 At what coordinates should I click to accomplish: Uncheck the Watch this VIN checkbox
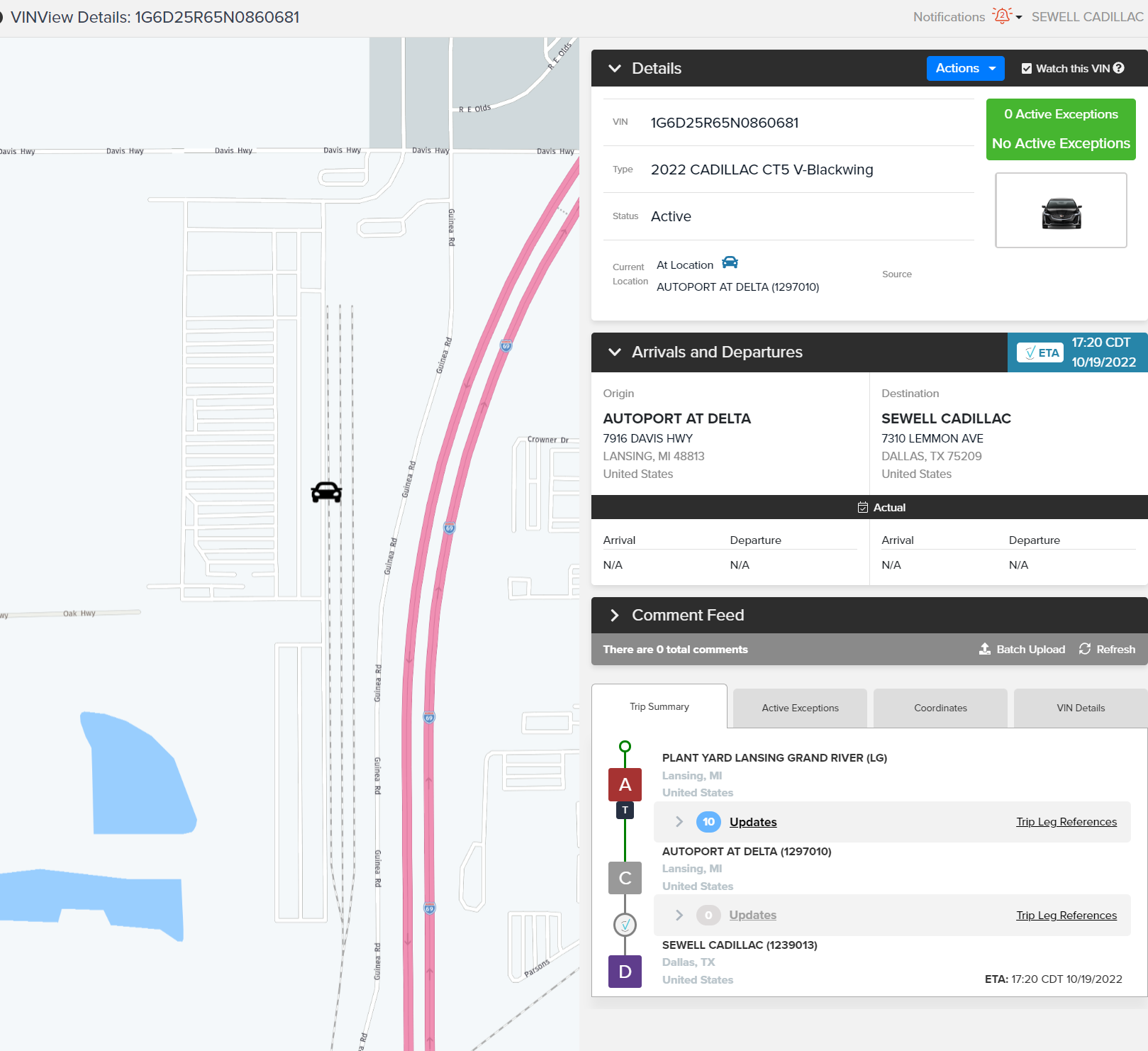(x=1027, y=69)
